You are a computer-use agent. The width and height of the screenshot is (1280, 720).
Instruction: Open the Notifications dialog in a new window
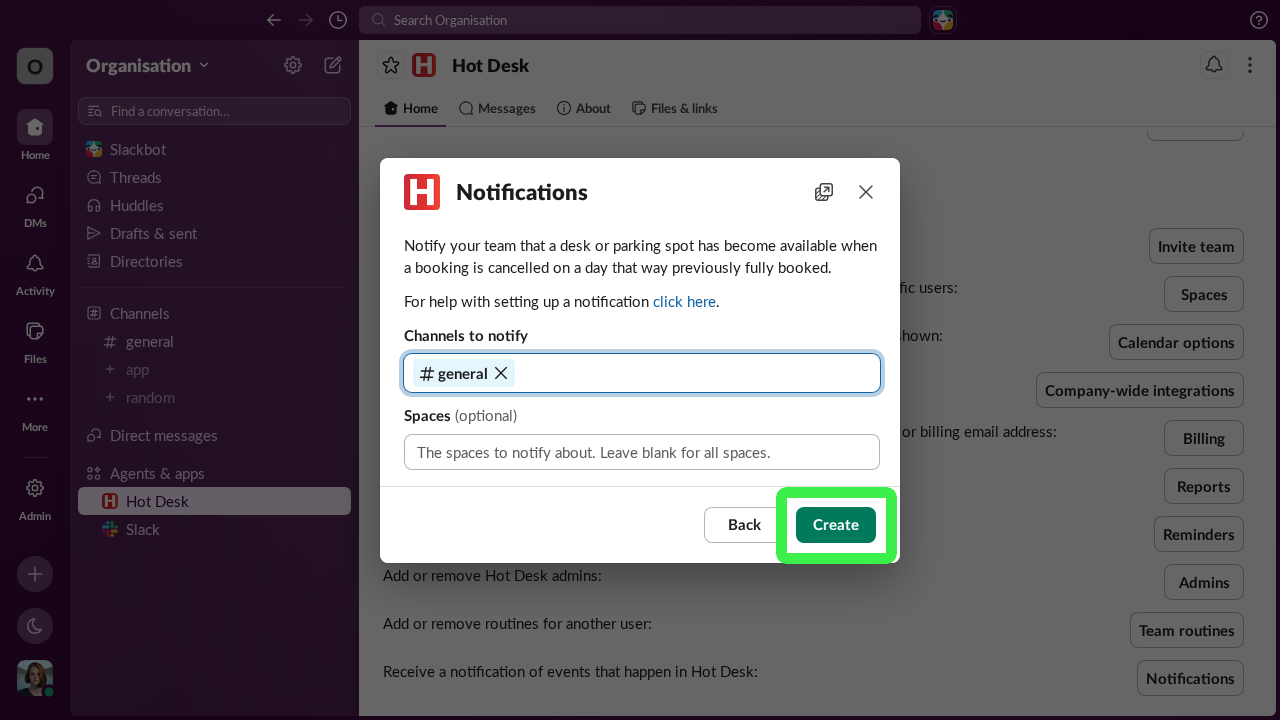824,192
